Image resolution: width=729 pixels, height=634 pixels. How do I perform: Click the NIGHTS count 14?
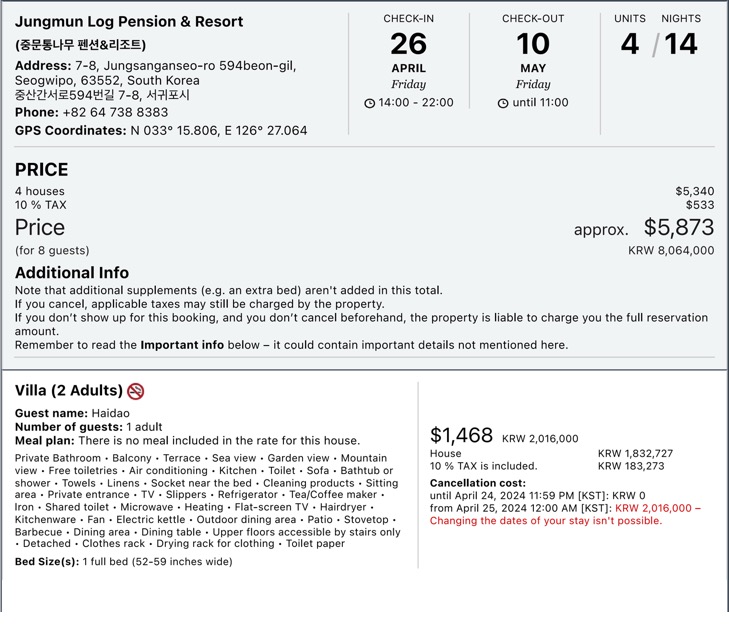tap(681, 44)
